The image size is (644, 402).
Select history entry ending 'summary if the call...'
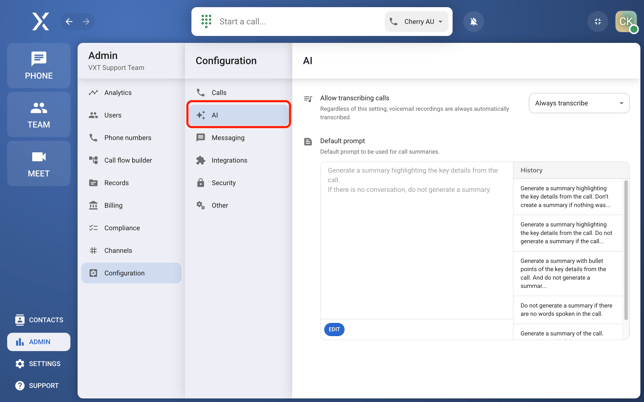[x=568, y=233]
